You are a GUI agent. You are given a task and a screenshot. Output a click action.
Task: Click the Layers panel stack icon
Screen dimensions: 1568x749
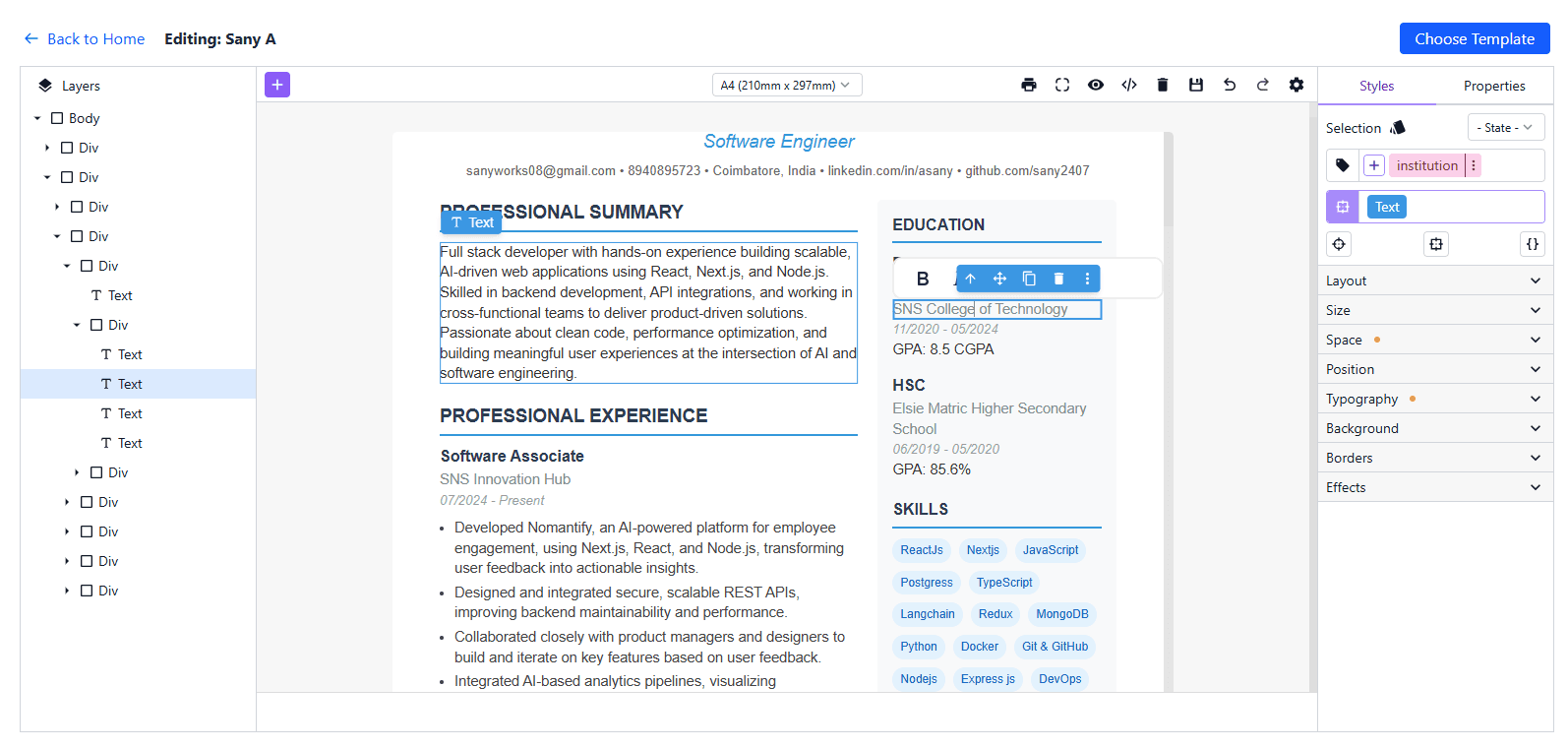[x=45, y=86]
